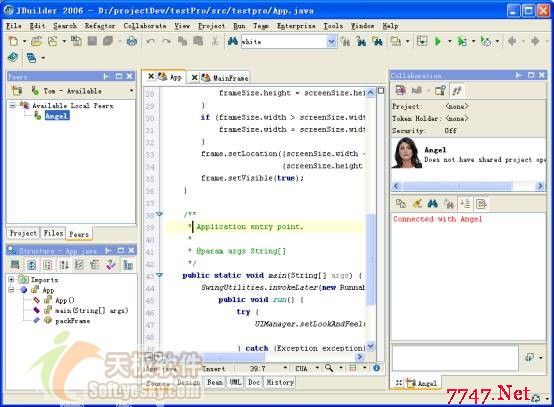Click the Forward navigation arrow icon
The width and height of the screenshot is (554, 407).
tap(535, 41)
